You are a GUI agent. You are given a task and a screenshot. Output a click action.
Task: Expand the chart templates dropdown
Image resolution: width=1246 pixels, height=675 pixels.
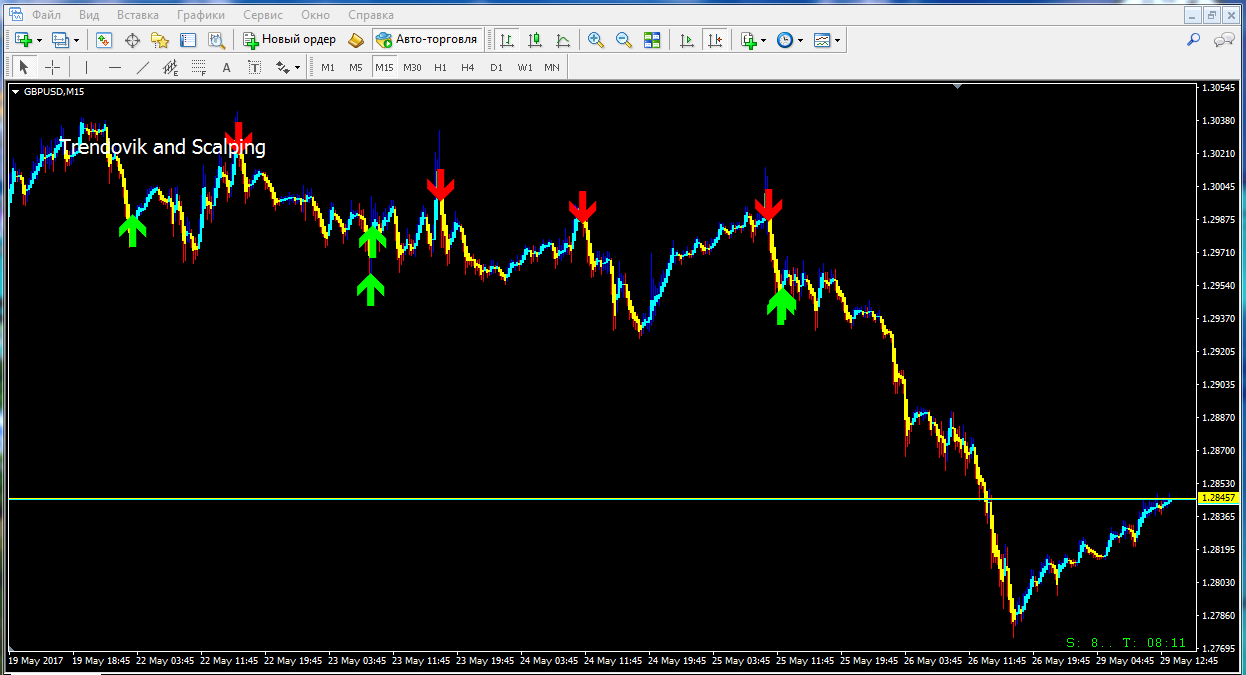pyautogui.click(x=838, y=40)
